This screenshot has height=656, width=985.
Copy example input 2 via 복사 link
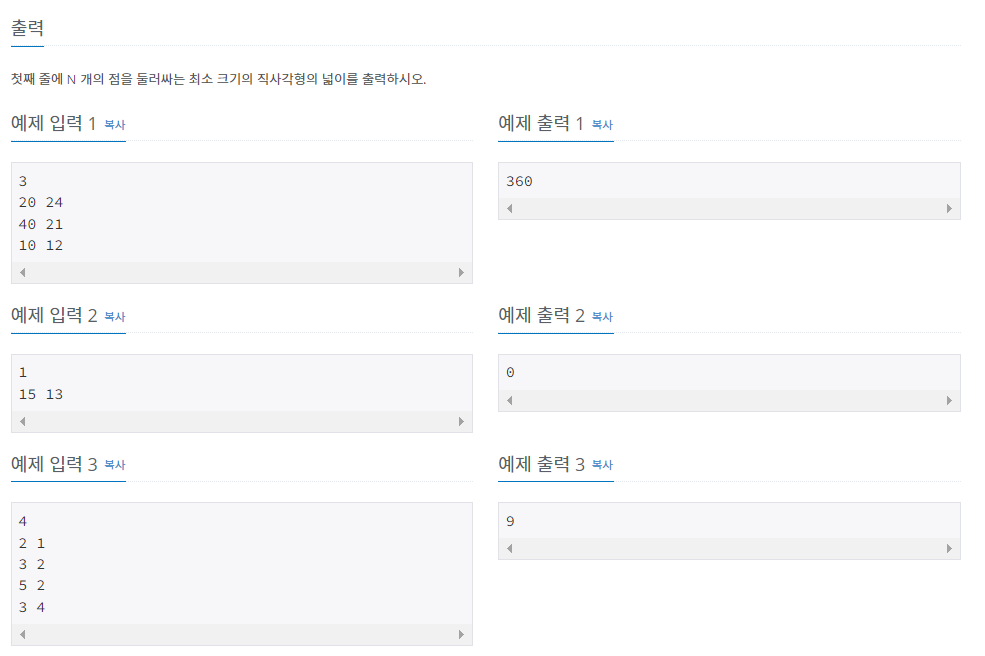pyautogui.click(x=114, y=316)
